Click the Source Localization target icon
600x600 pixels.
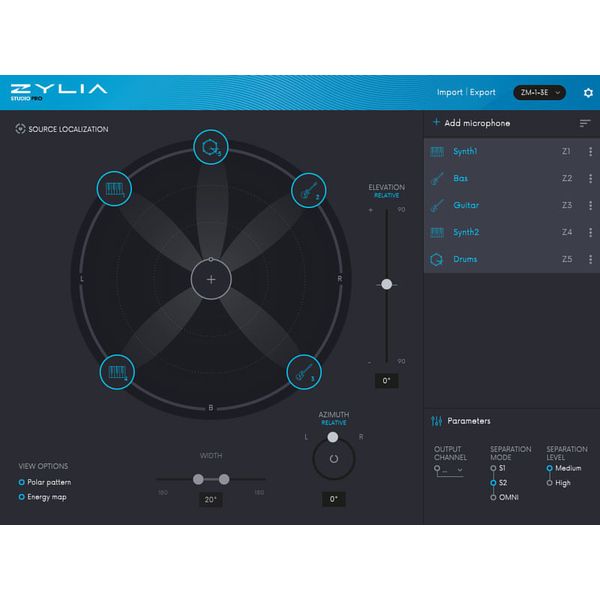(x=20, y=129)
